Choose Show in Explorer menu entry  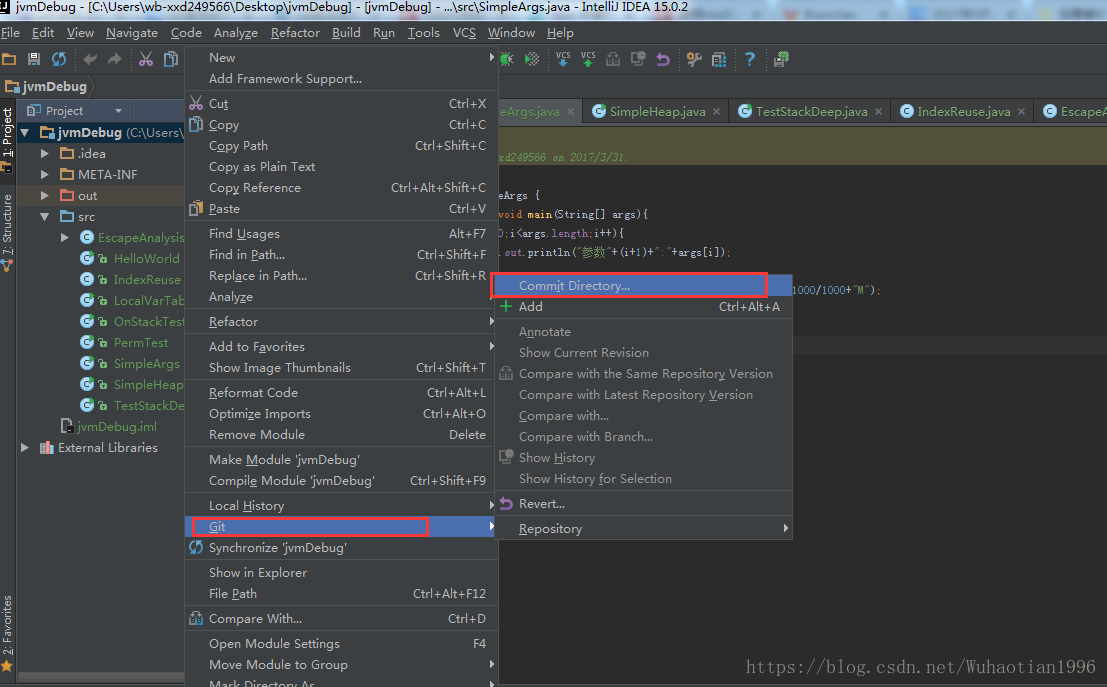(x=340, y=573)
